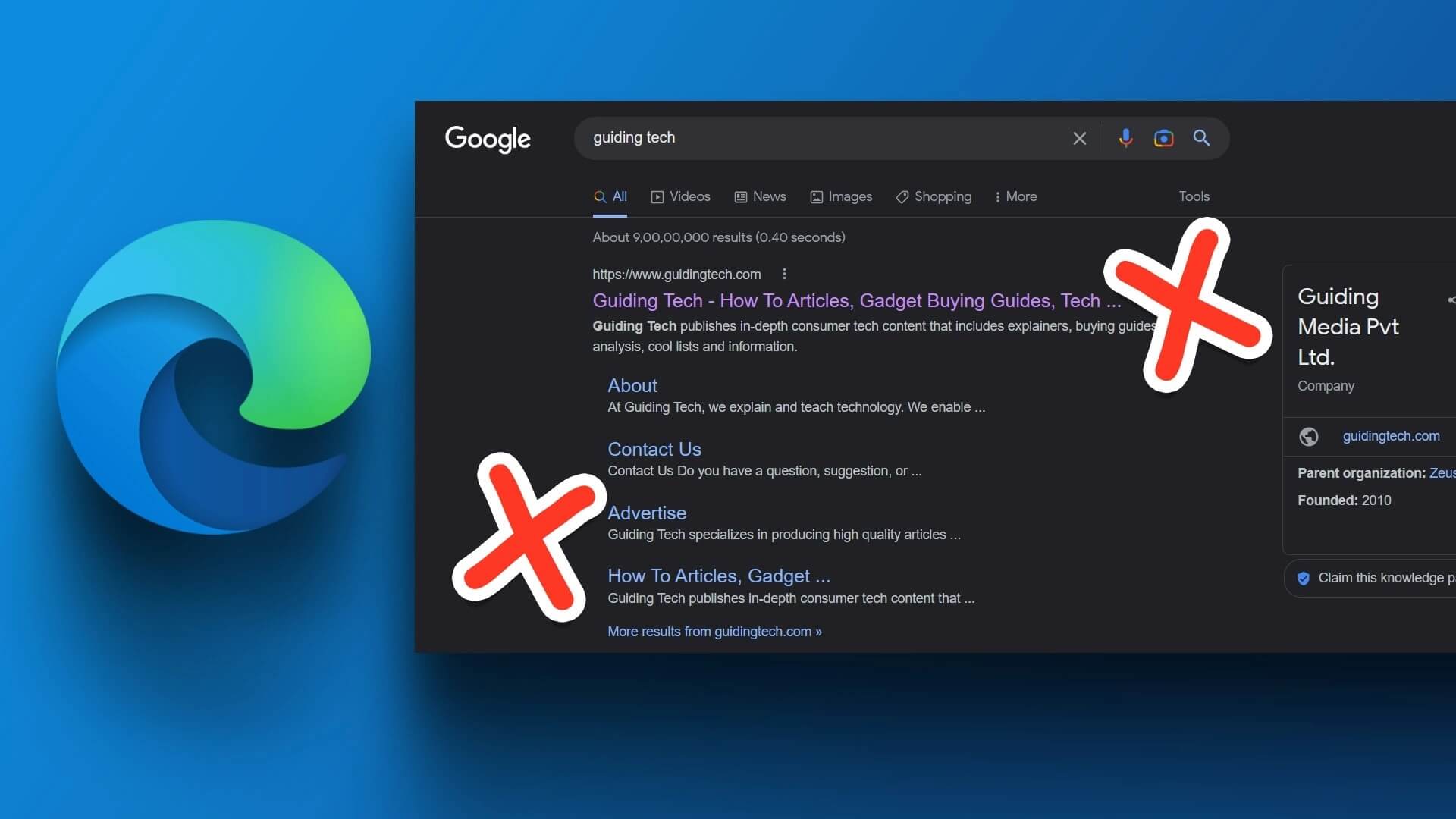The image size is (1456, 819).
Task: Open the News search tab
Action: pos(769,195)
